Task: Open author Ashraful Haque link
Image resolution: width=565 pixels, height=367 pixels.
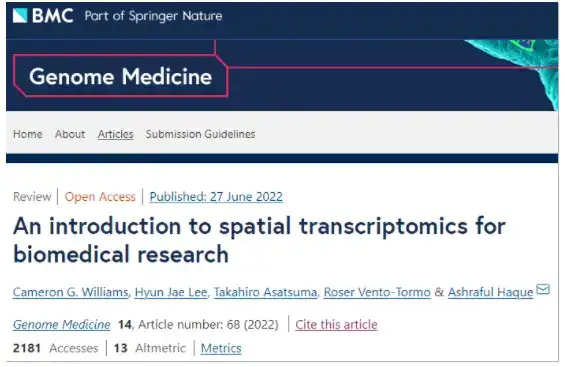Action: click(490, 292)
